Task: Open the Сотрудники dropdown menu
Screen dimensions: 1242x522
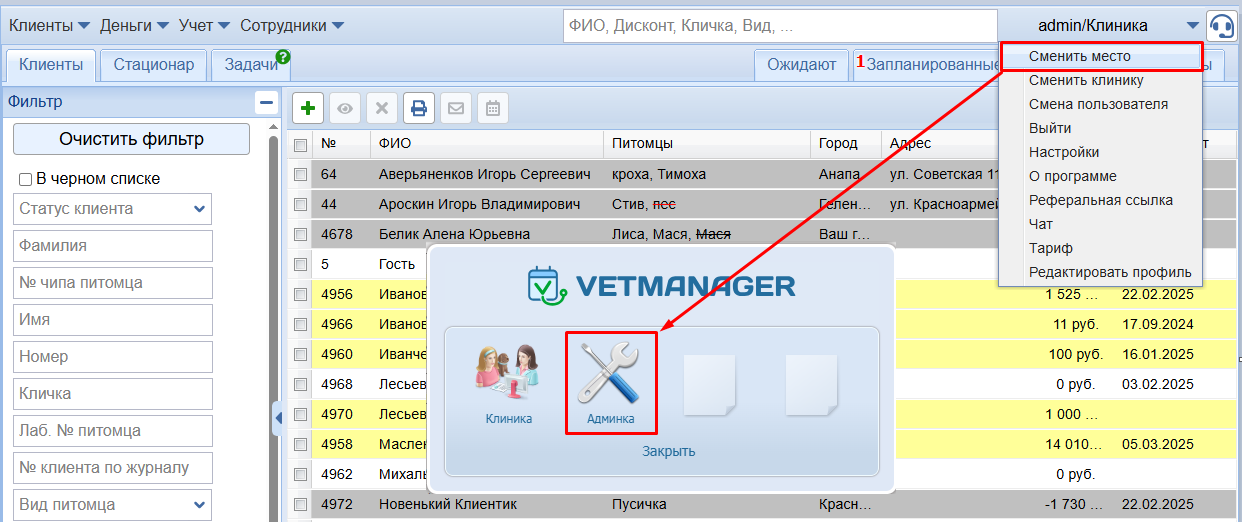Action: point(292,25)
